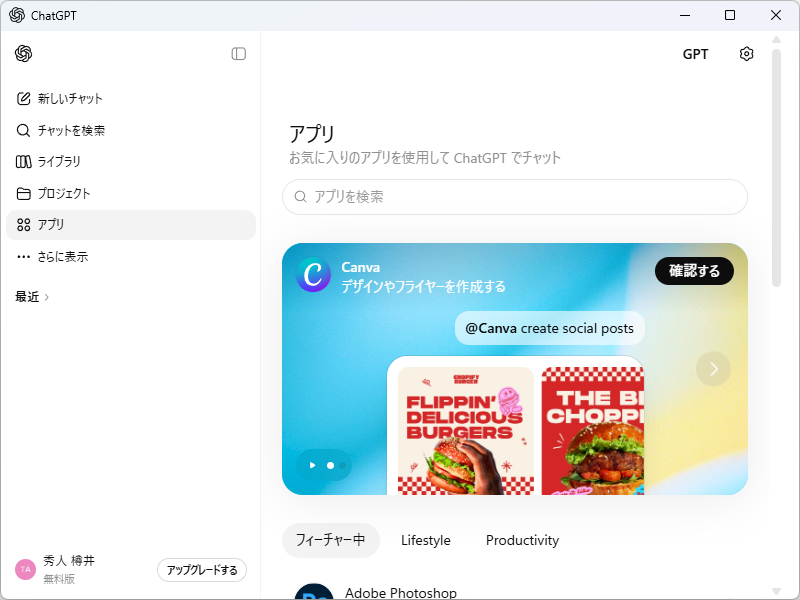Maximize the ChatGPT window
The image size is (800, 600).
tap(730, 15)
